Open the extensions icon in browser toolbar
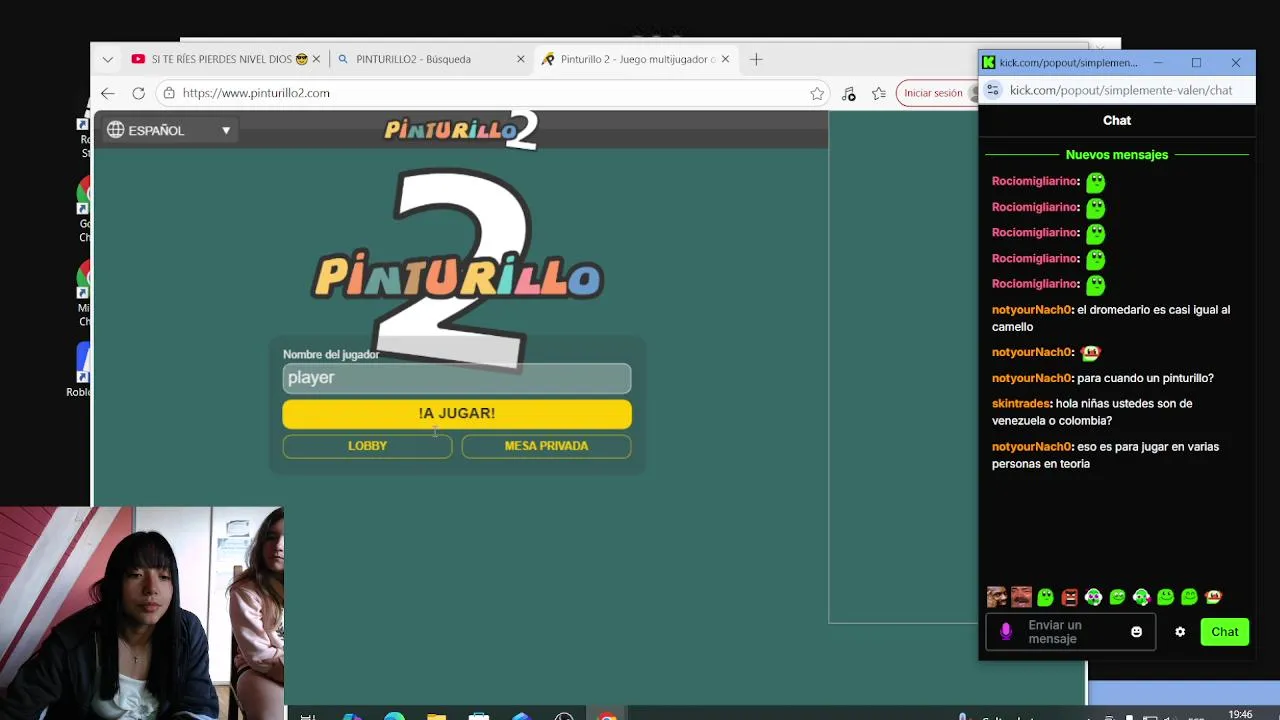1280x720 pixels. 848,93
